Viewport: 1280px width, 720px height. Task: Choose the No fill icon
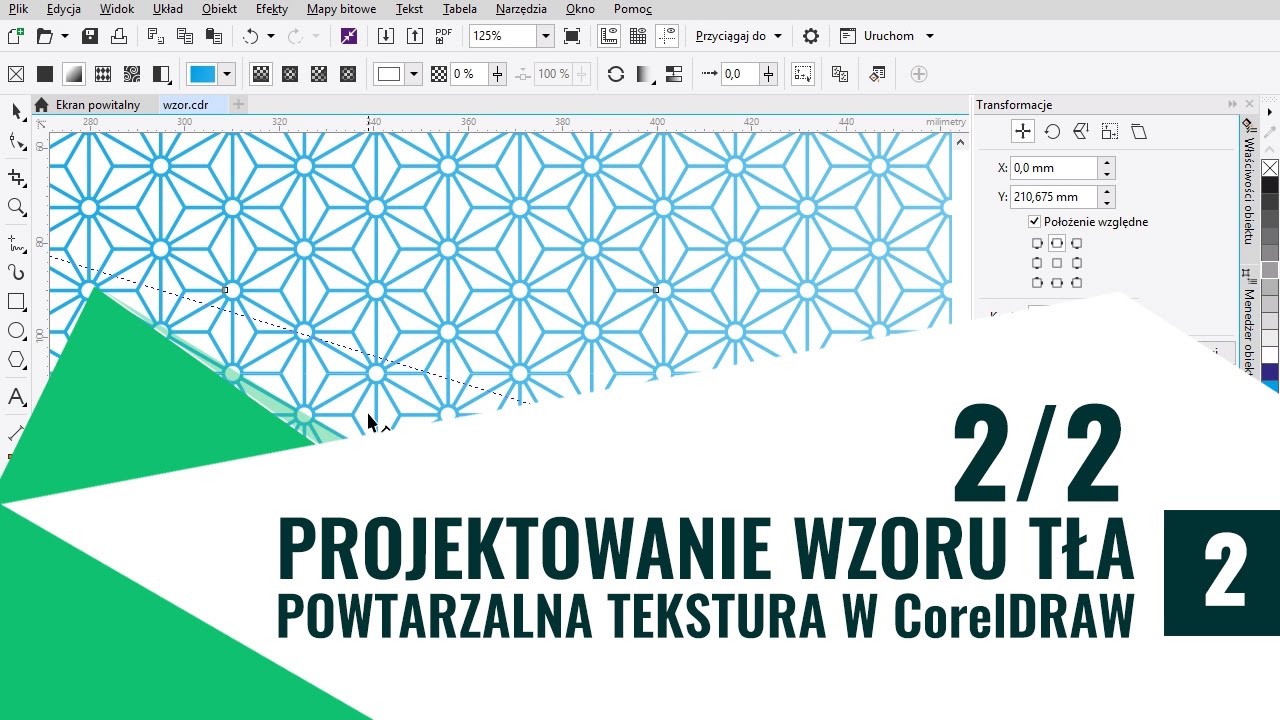coord(16,74)
